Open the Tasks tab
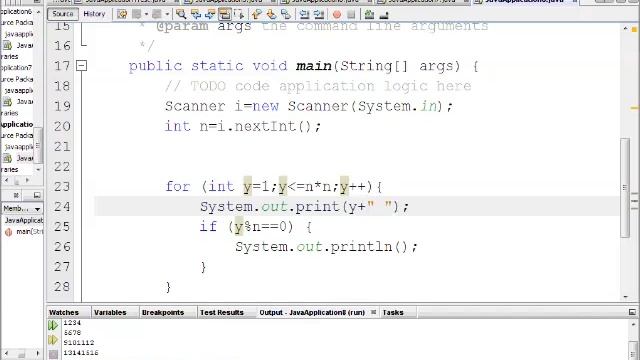Image resolution: width=640 pixels, height=360 pixels. click(393, 312)
